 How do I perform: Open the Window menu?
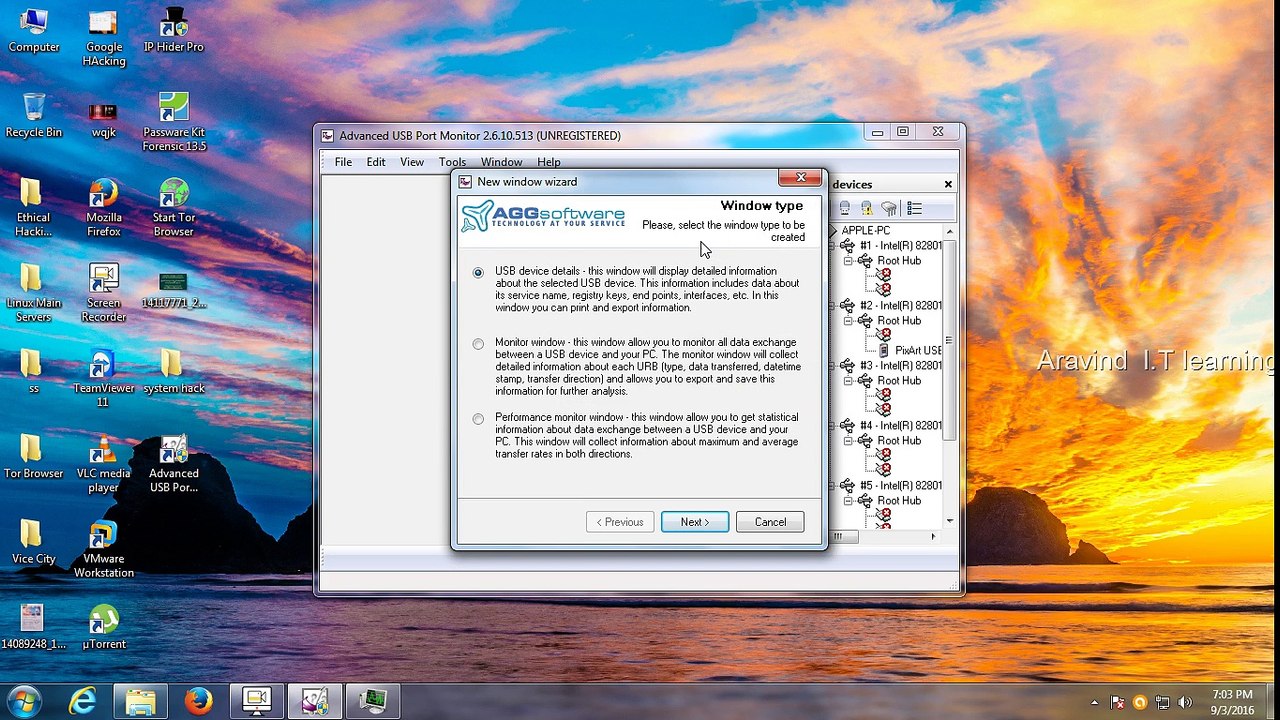(x=501, y=162)
